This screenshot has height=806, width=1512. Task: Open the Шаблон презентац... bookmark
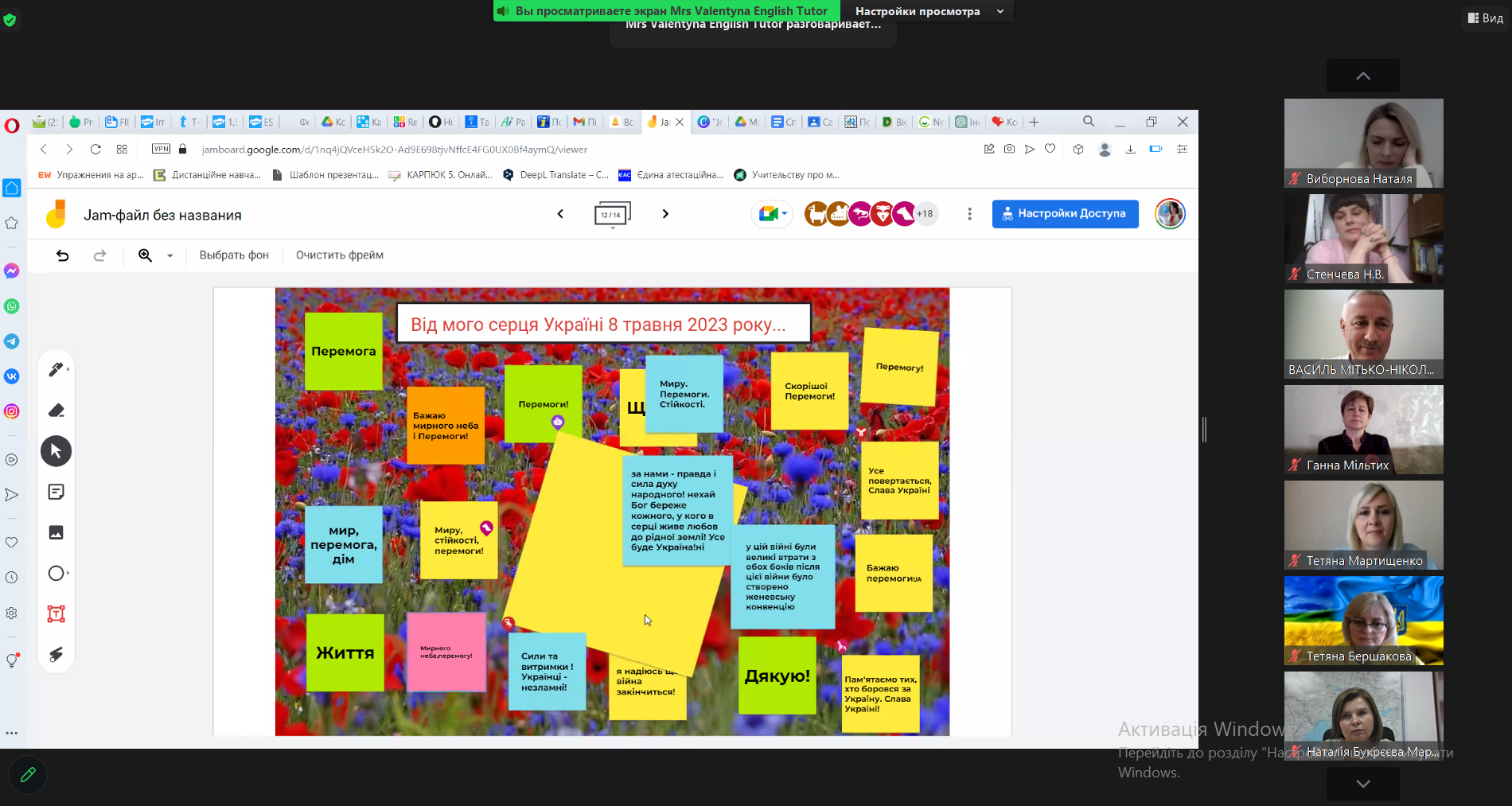coord(325,175)
